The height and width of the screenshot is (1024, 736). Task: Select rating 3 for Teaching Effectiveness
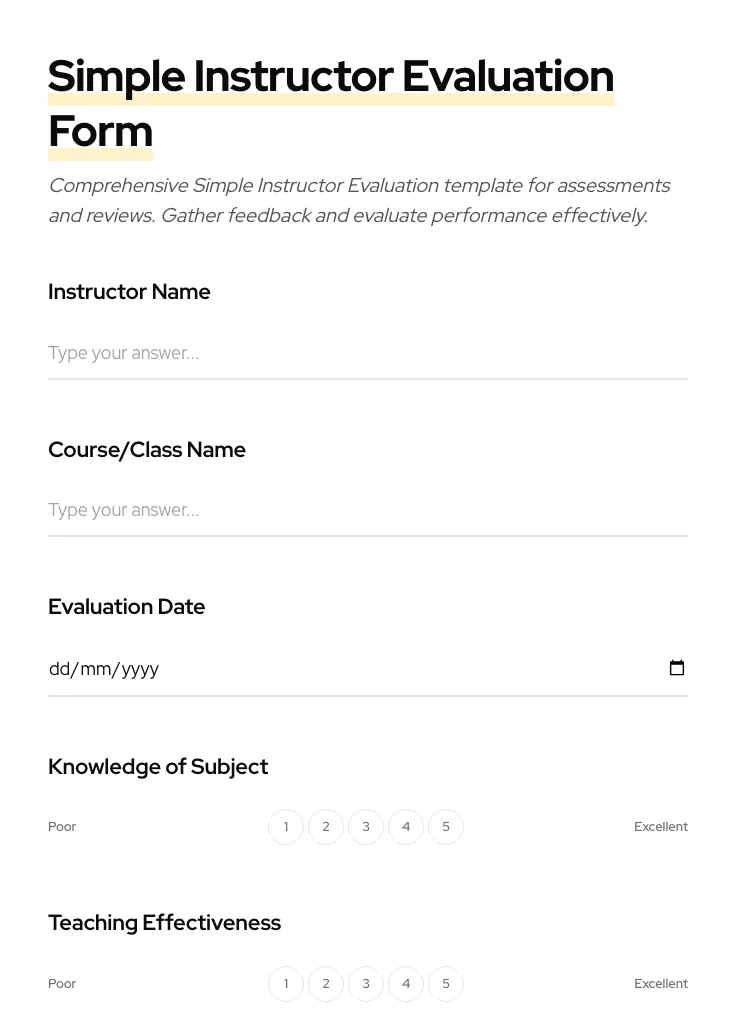[x=366, y=983]
